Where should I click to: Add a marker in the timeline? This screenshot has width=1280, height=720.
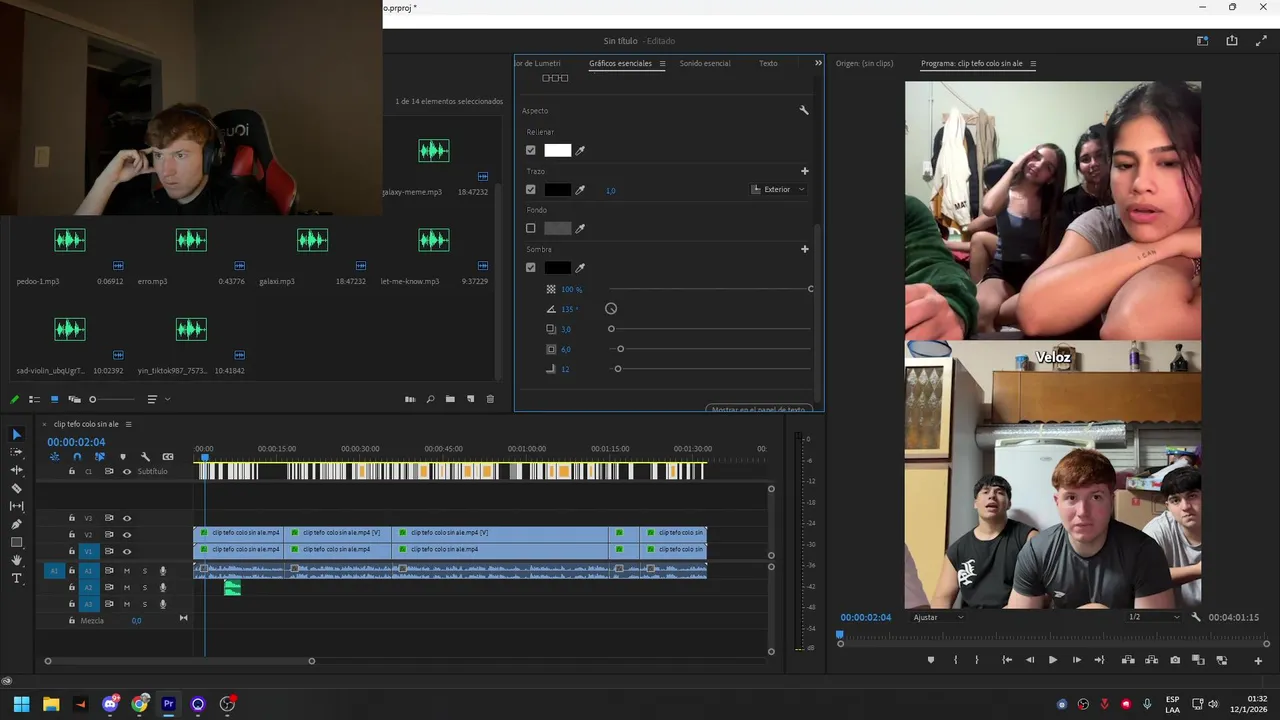click(123, 457)
